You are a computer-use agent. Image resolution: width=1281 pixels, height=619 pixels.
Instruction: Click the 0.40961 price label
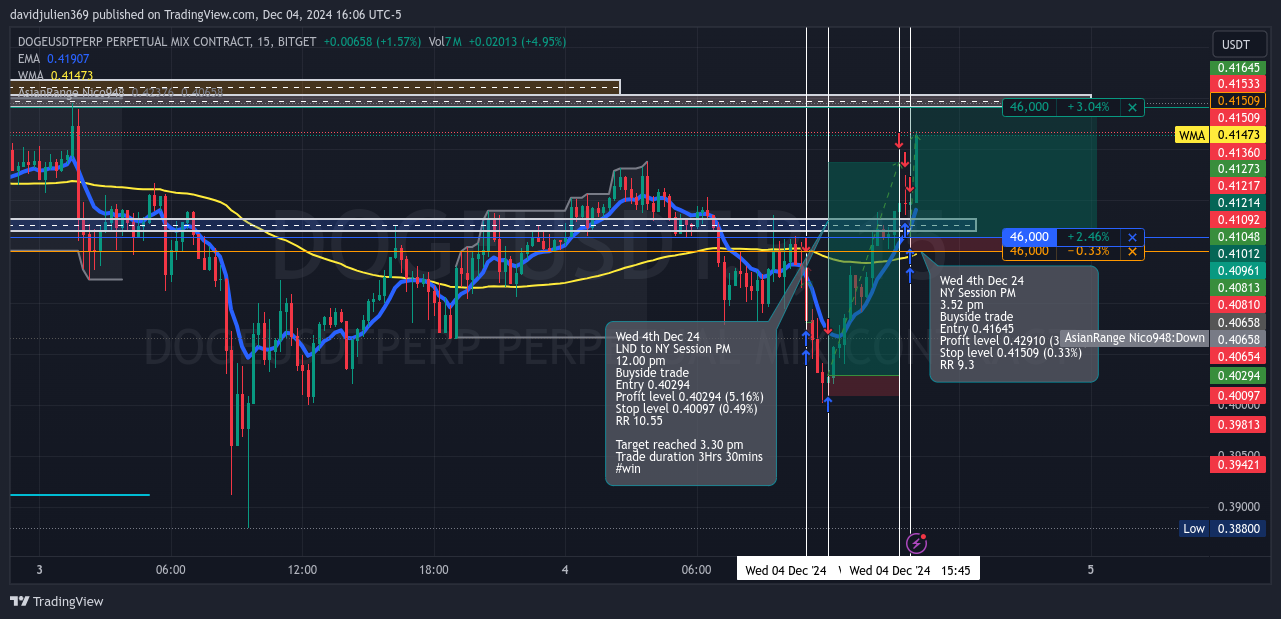click(1238, 271)
